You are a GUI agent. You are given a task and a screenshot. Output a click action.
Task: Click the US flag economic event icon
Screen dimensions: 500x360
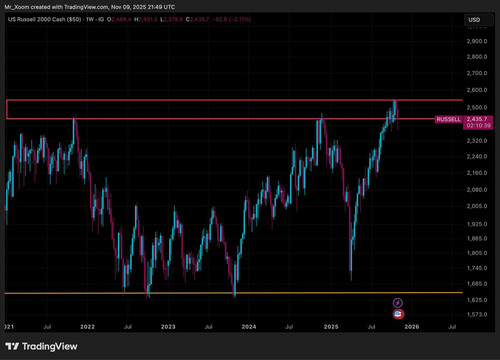[x=398, y=314]
